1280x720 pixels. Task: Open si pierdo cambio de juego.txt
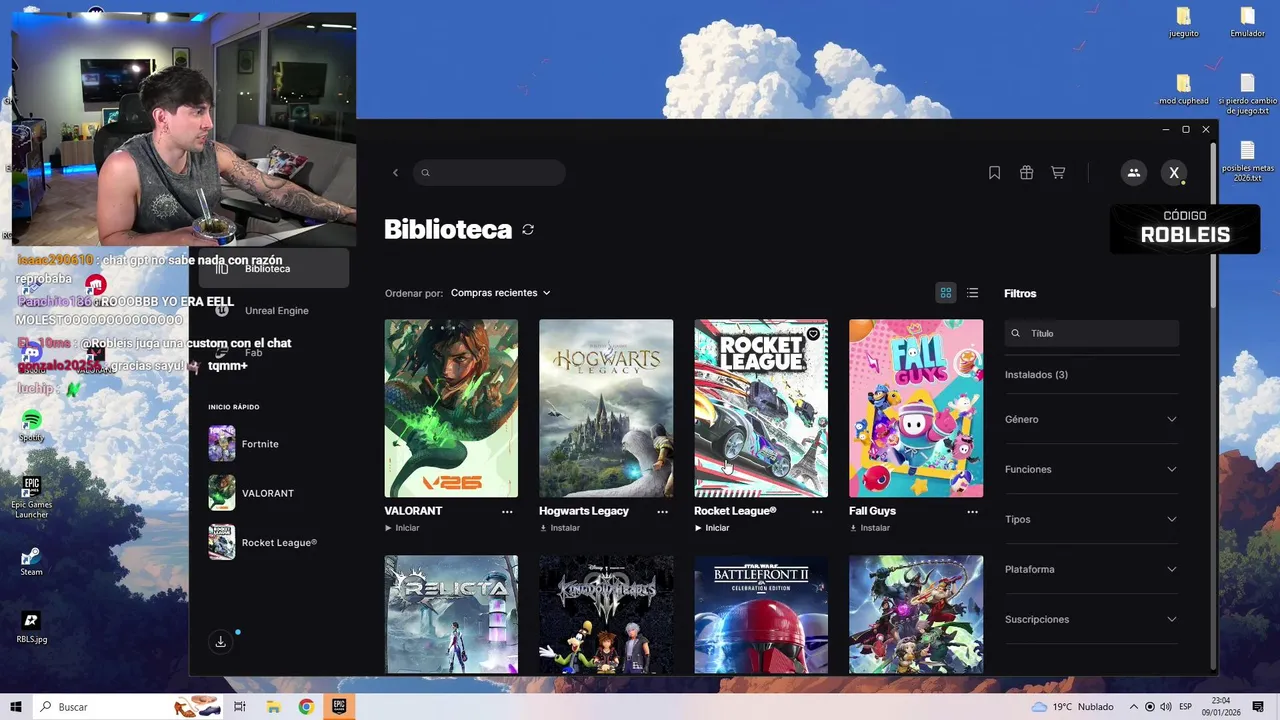tap(1247, 94)
